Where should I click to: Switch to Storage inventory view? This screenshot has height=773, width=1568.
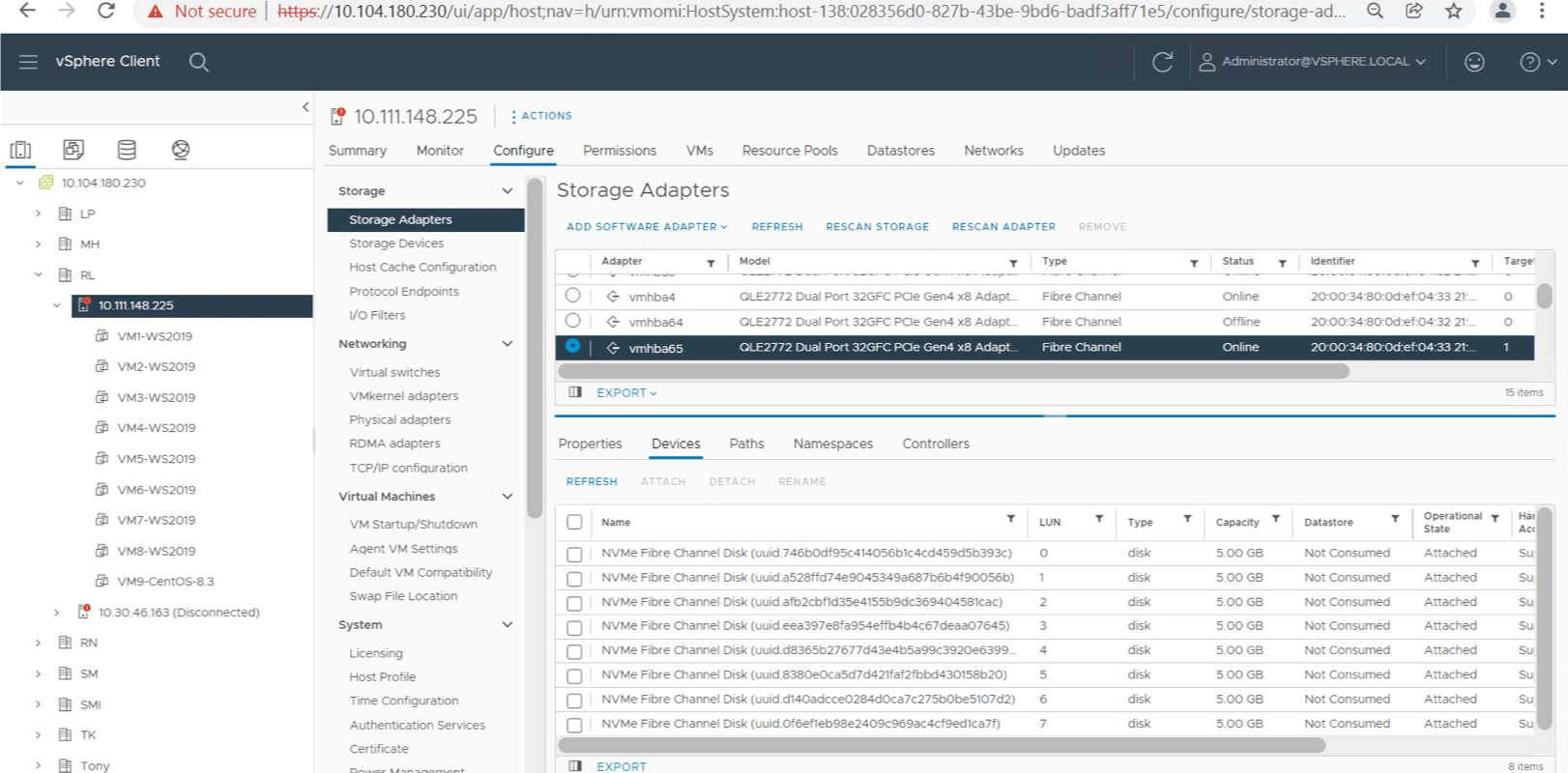tap(127, 150)
